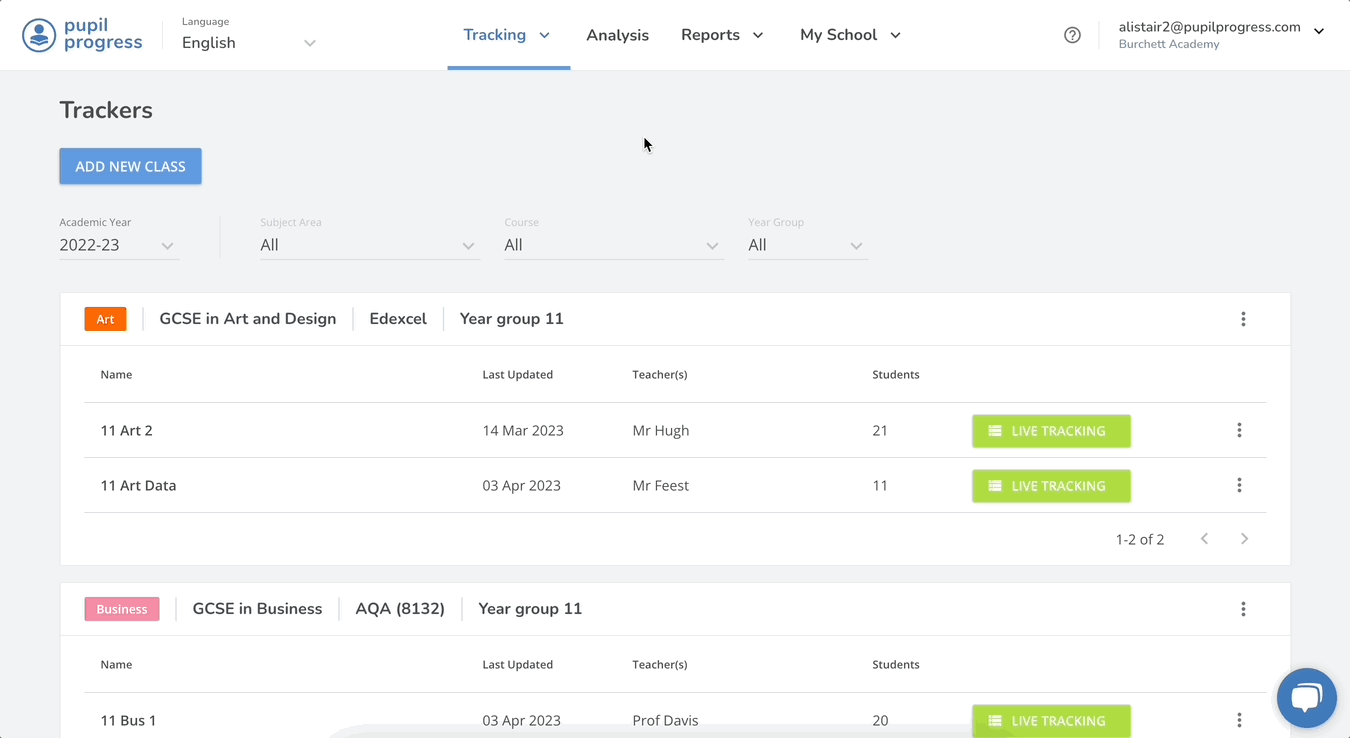The width and height of the screenshot is (1350, 738).
Task: Open options menu for Art course card
Action: pos(1243,319)
